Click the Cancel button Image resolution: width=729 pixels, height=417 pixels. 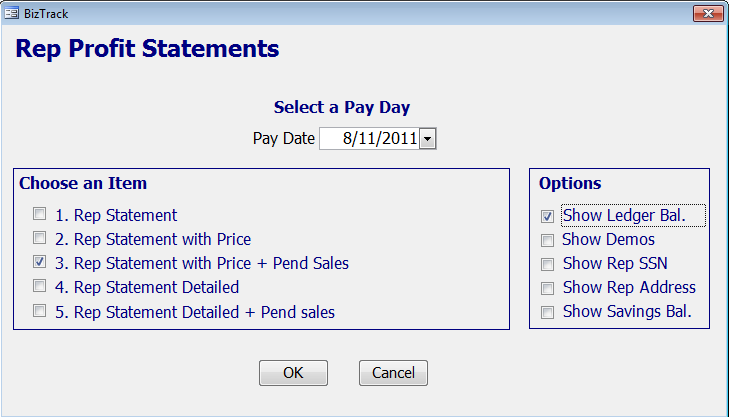[x=393, y=373]
